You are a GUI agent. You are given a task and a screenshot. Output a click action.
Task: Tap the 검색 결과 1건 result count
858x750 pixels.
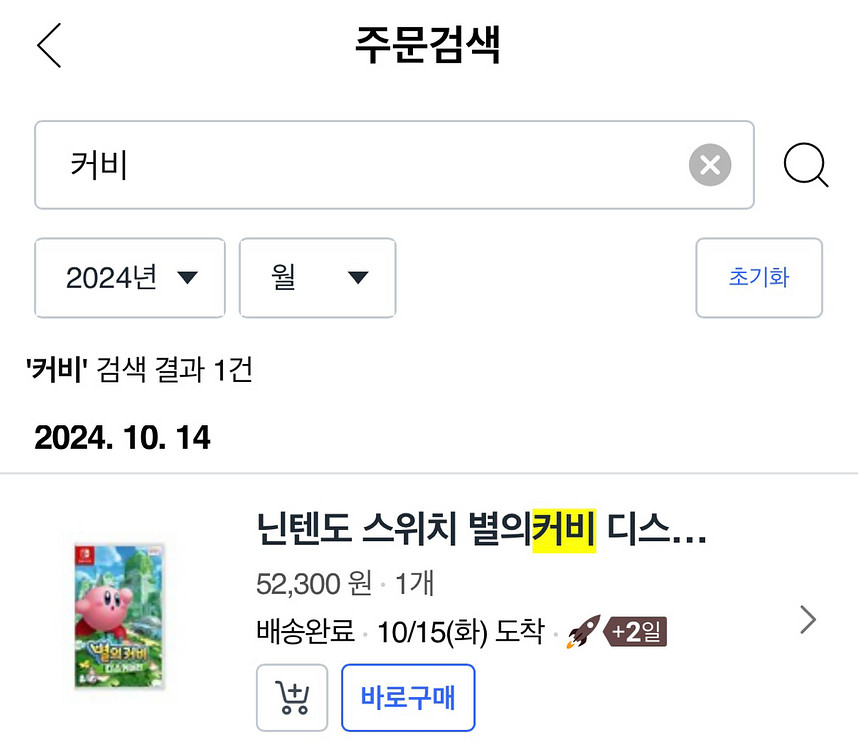point(139,371)
